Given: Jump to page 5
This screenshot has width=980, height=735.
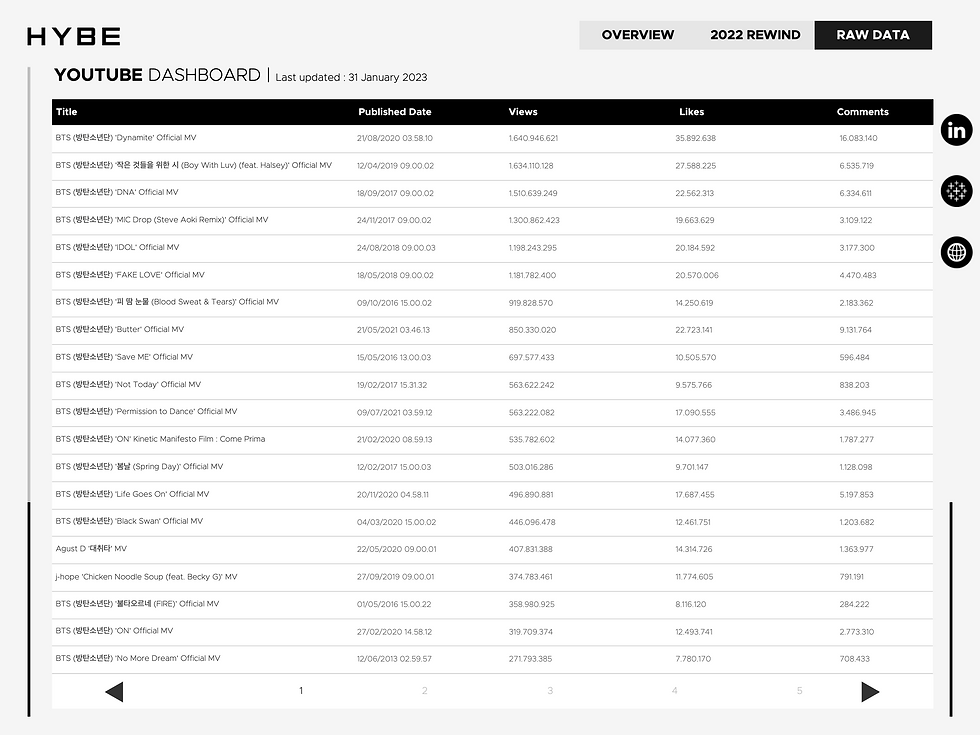Looking at the screenshot, I should click(x=799, y=691).
